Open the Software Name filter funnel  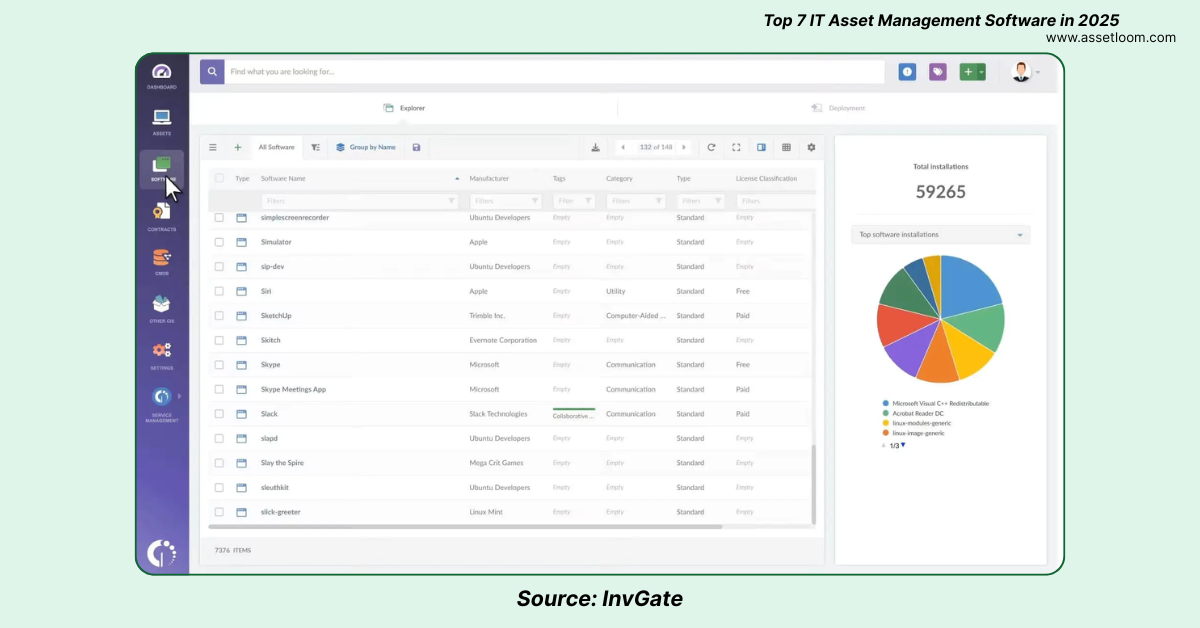click(451, 201)
